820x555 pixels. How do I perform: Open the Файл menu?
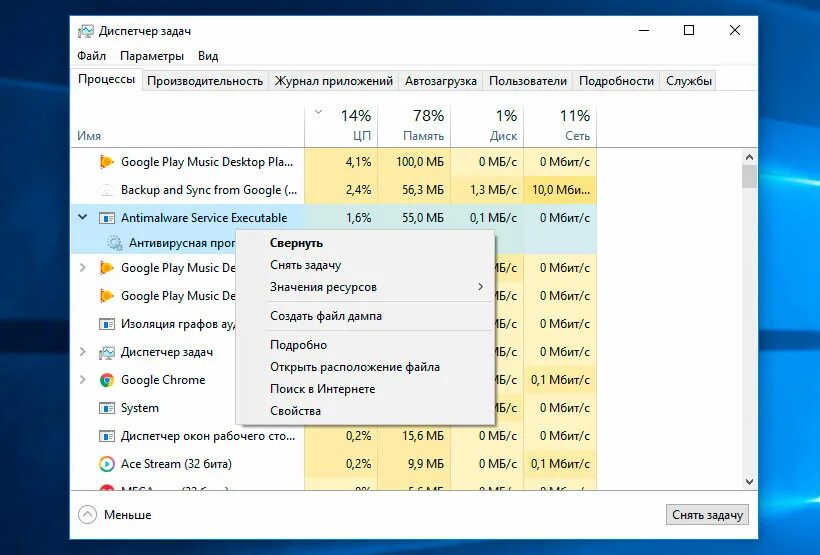[92, 56]
